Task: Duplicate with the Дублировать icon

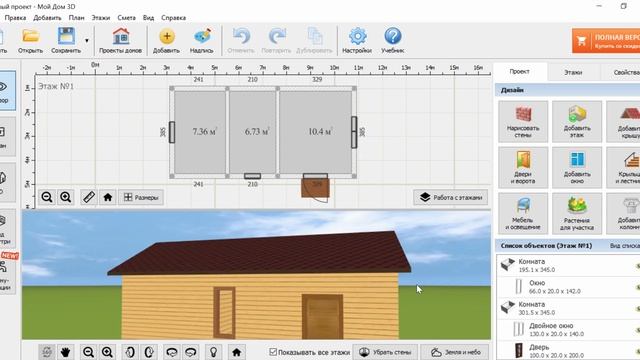Action: 314,40
